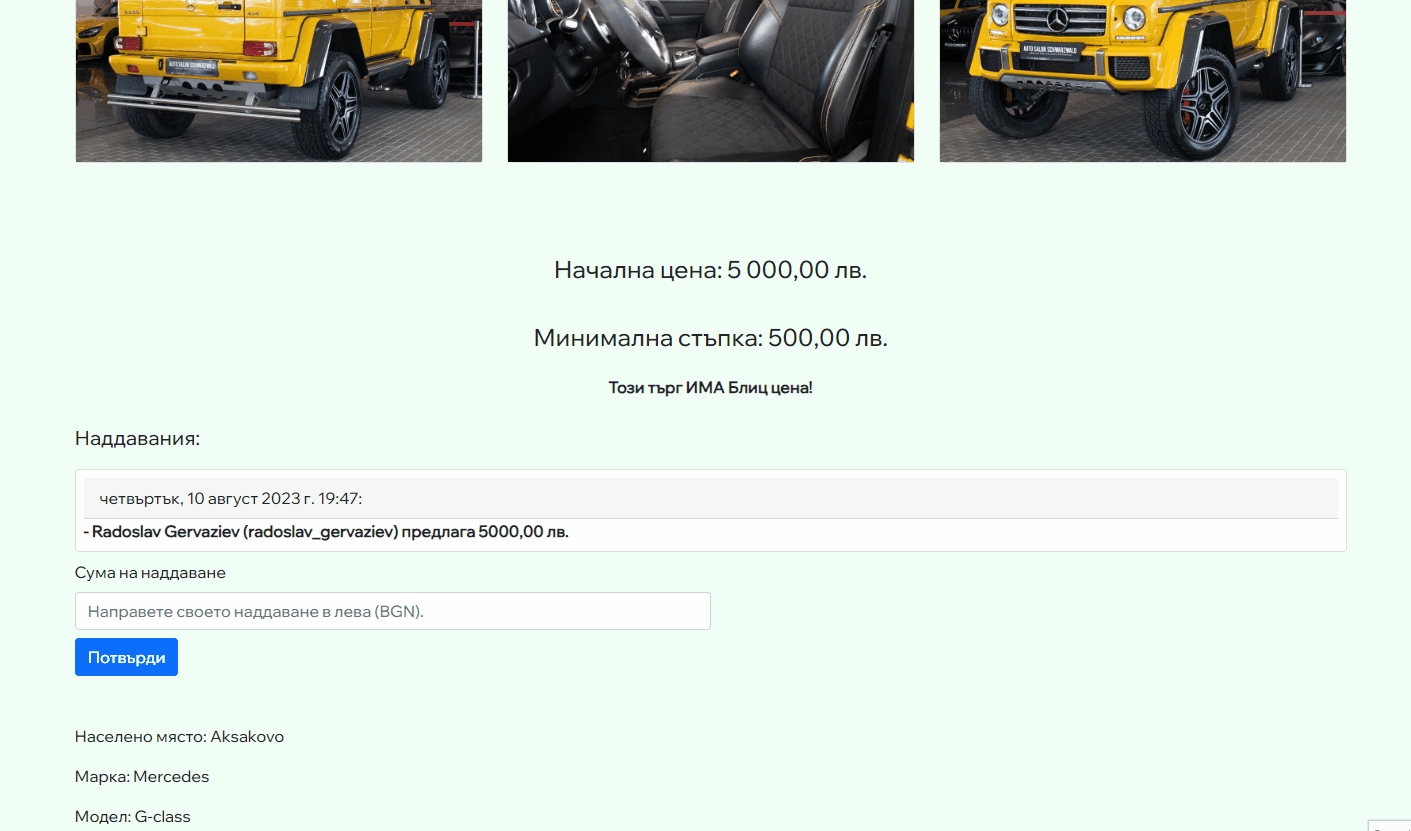Click the Наддавания section heading
The height and width of the screenshot is (831, 1411).
[x=137, y=438]
